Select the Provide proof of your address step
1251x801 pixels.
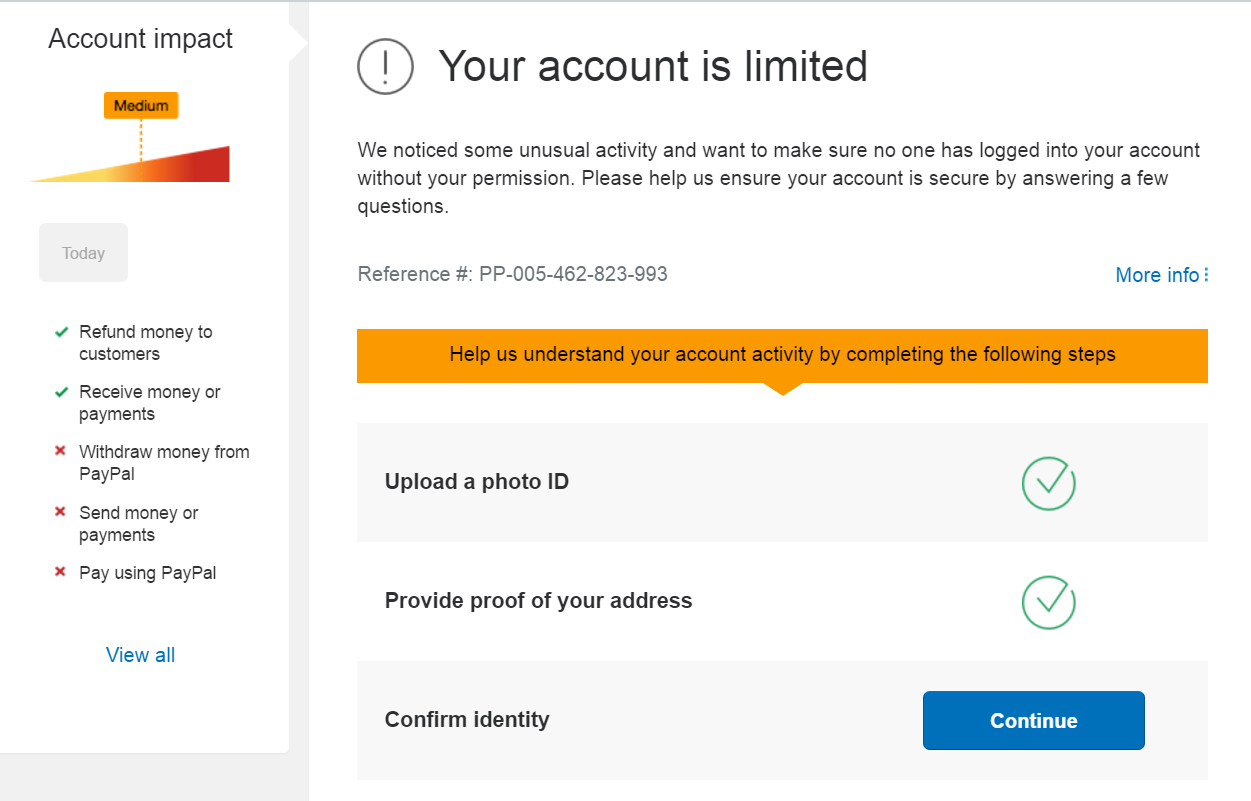(538, 601)
